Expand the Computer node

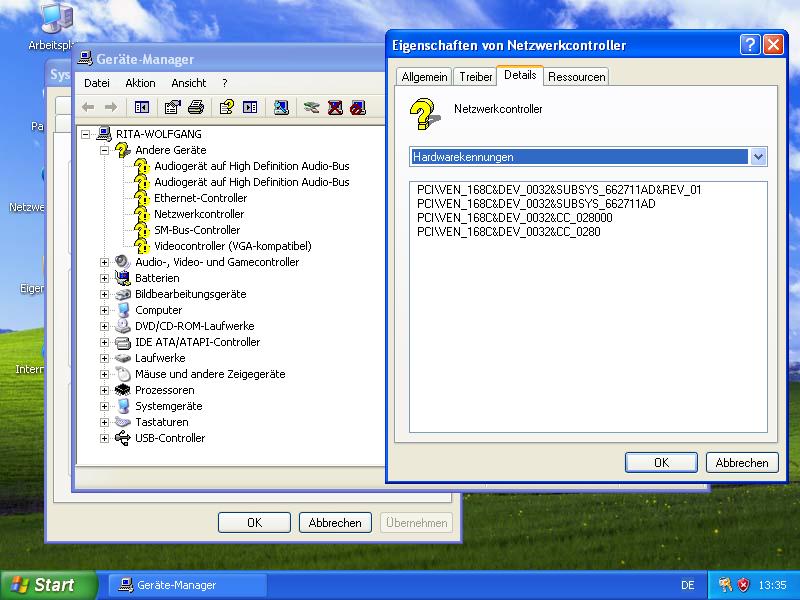(x=105, y=310)
